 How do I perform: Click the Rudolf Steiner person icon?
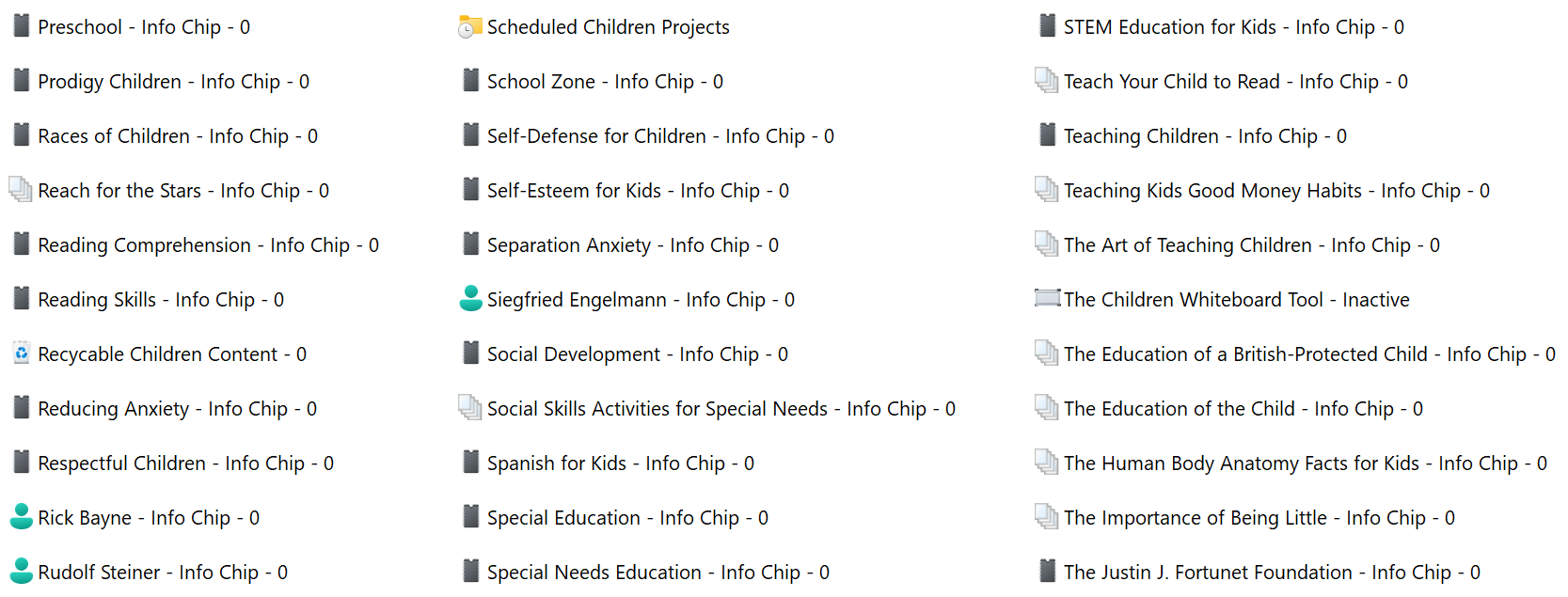tap(21, 572)
